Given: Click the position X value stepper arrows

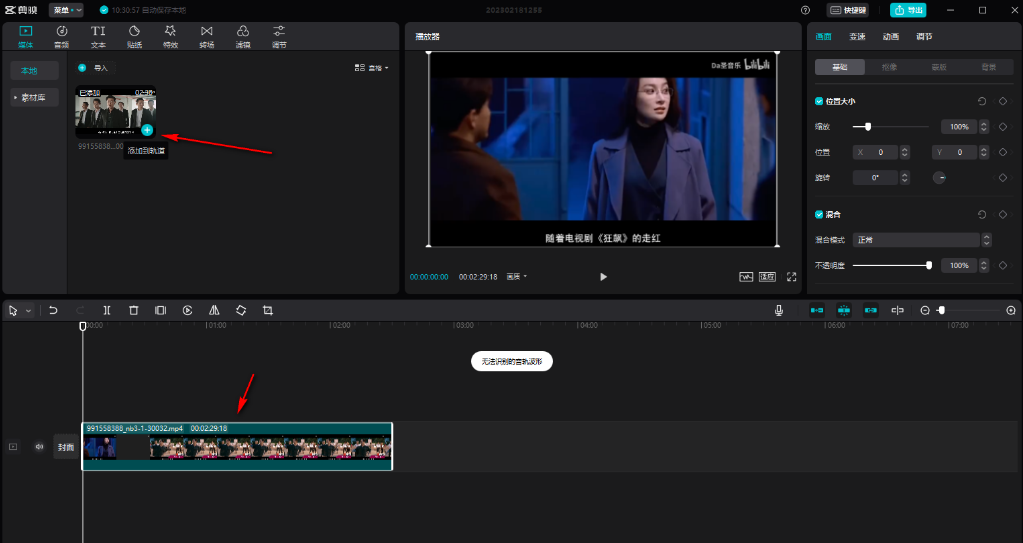Looking at the screenshot, I should pos(904,152).
